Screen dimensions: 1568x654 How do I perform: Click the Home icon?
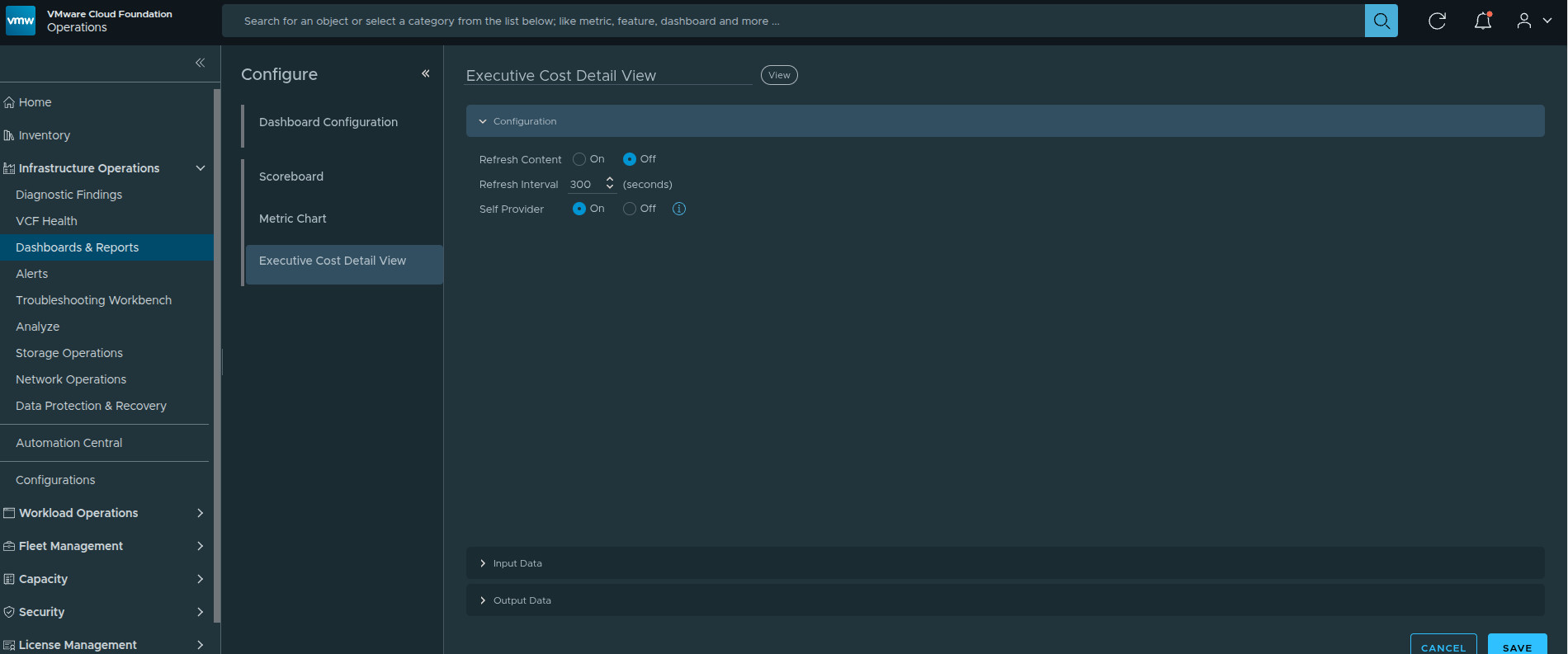point(9,102)
